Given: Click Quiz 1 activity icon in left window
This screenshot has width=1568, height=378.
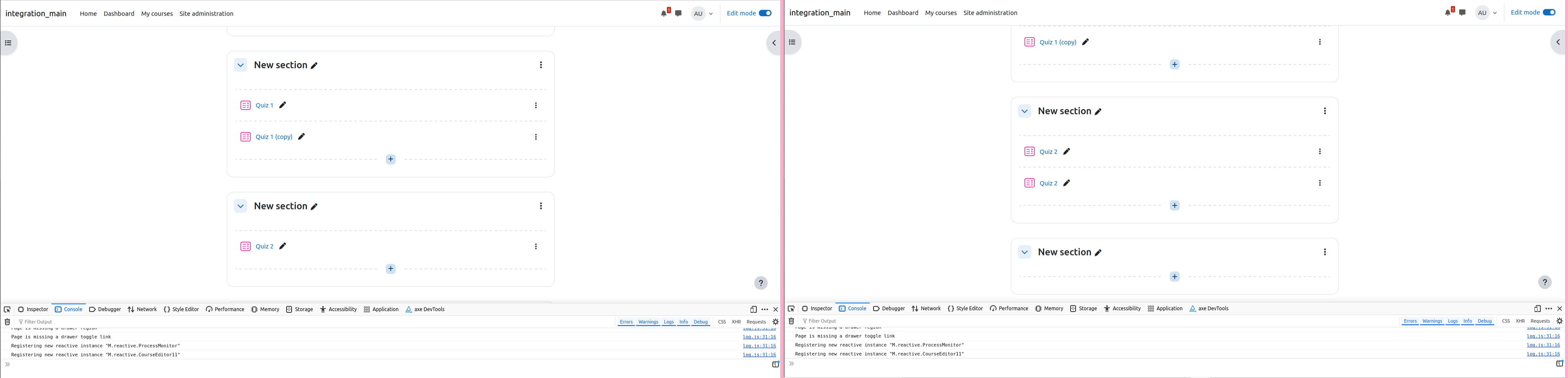Looking at the screenshot, I should (x=245, y=105).
